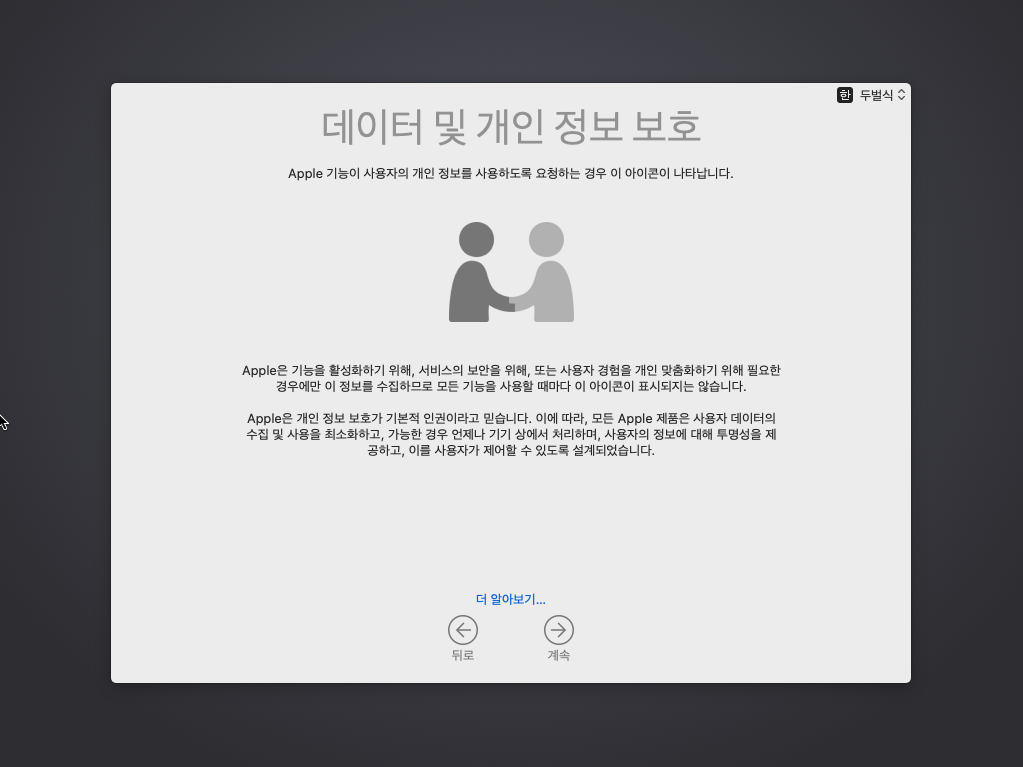This screenshot has height=767, width=1023.
Task: Click the subtitle starting with Apple 기능이
Action: [x=511, y=173]
